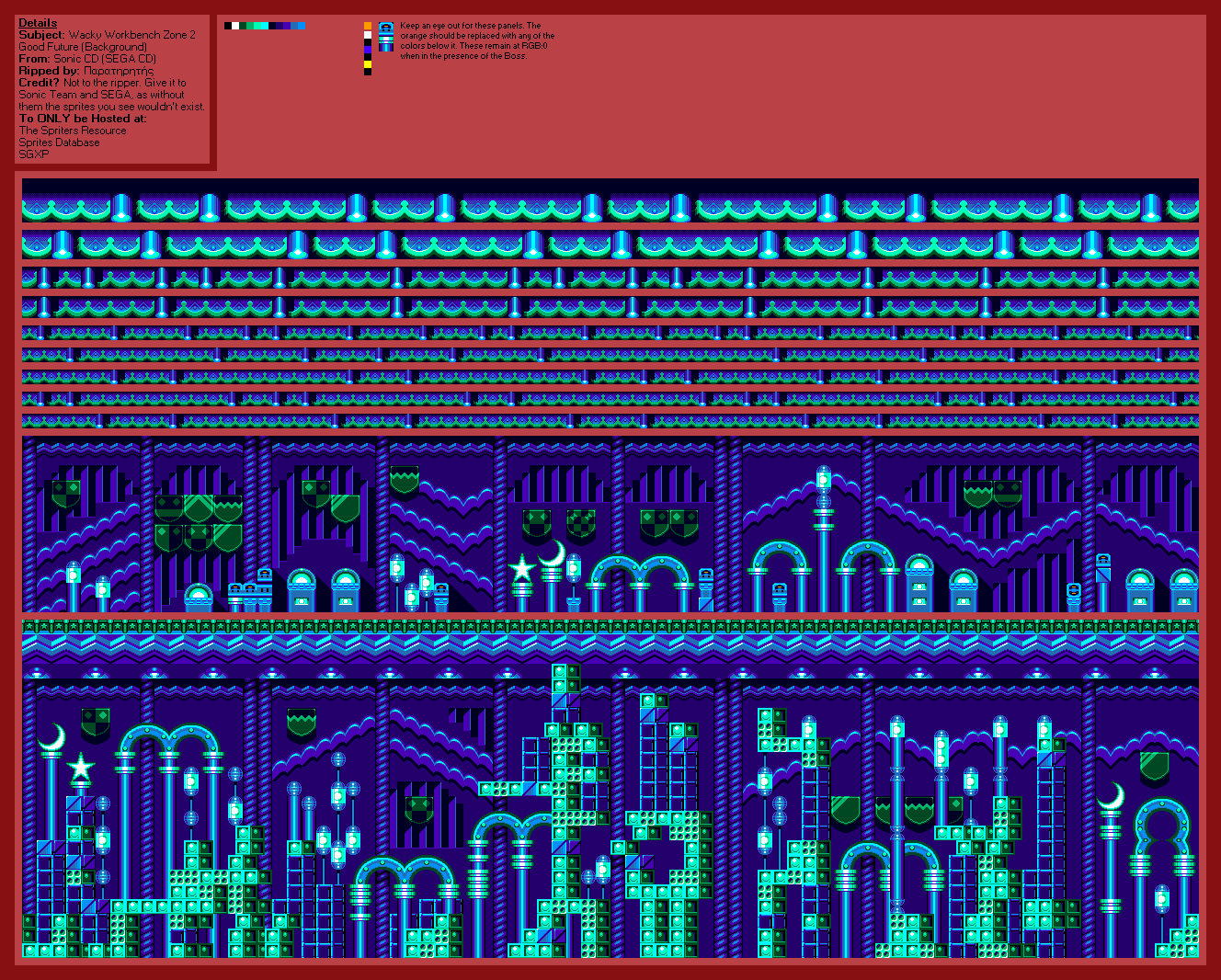
Task: Click 'Wacky Workbench Zone 2' subject text
Action: (x=132, y=35)
